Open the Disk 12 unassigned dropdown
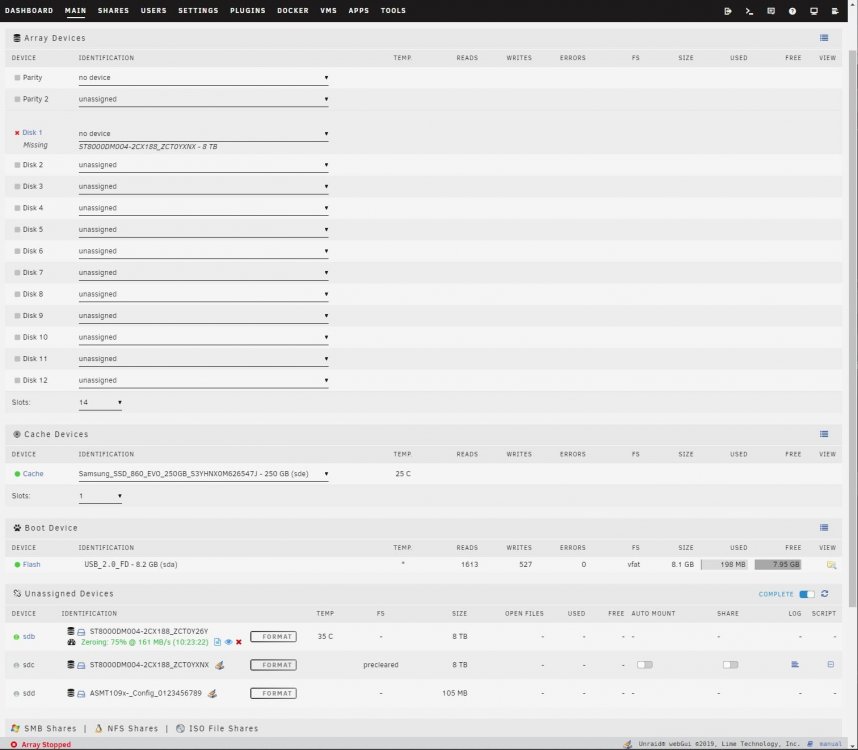858x750 pixels. coord(203,380)
